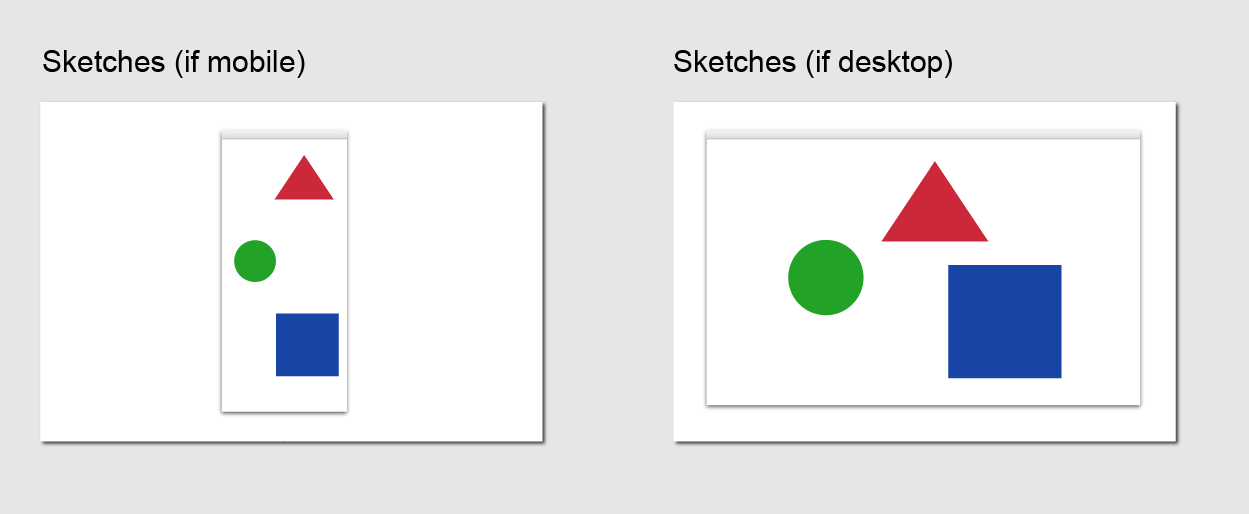Click the blue square in desktop sketch

[1005, 321]
